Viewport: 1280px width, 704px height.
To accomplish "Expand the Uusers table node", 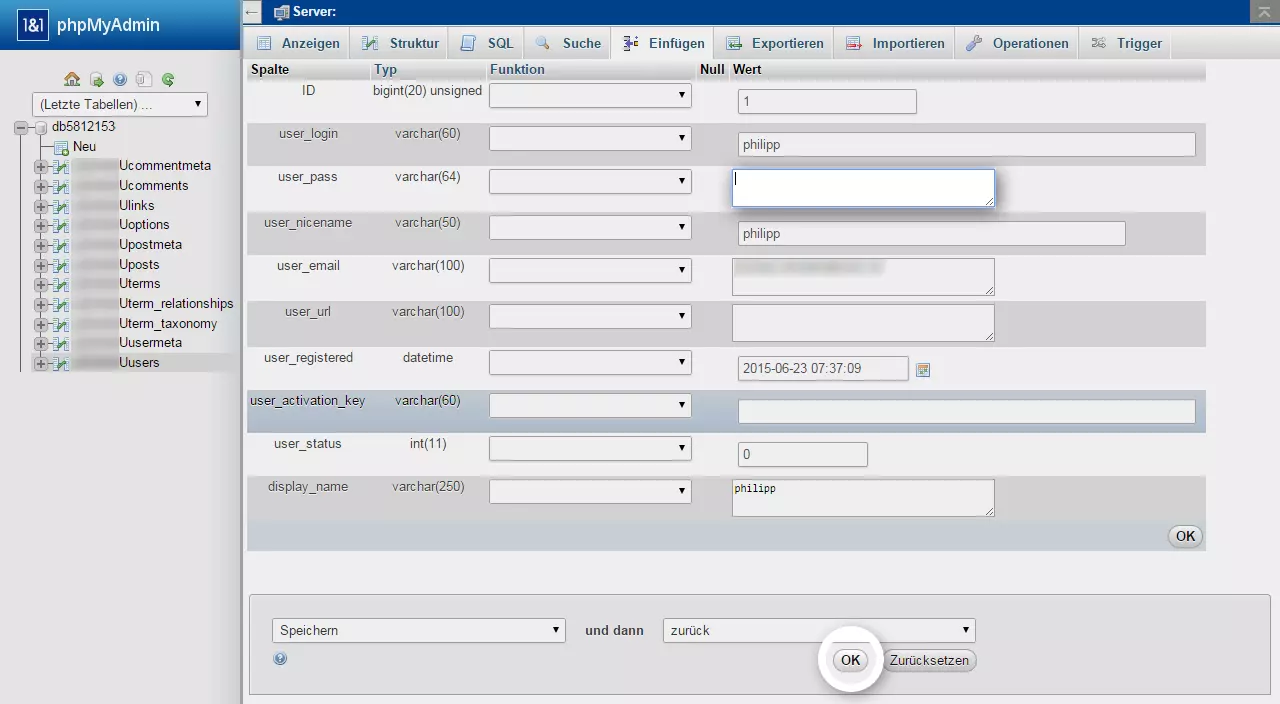I will [41, 363].
